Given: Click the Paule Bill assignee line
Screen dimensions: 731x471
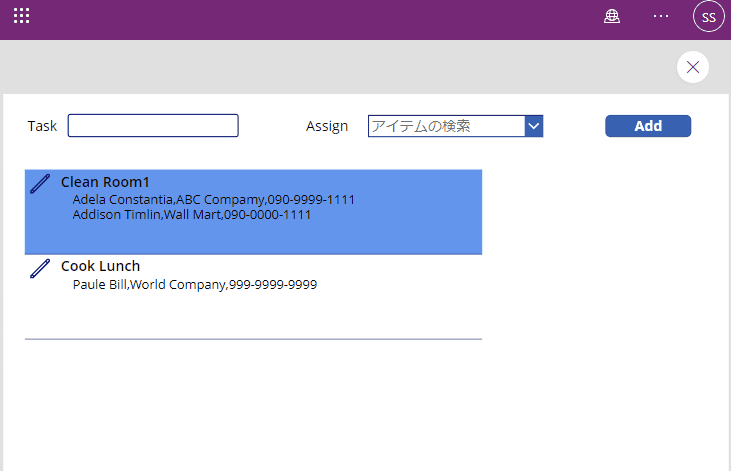Looking at the screenshot, I should click(195, 284).
